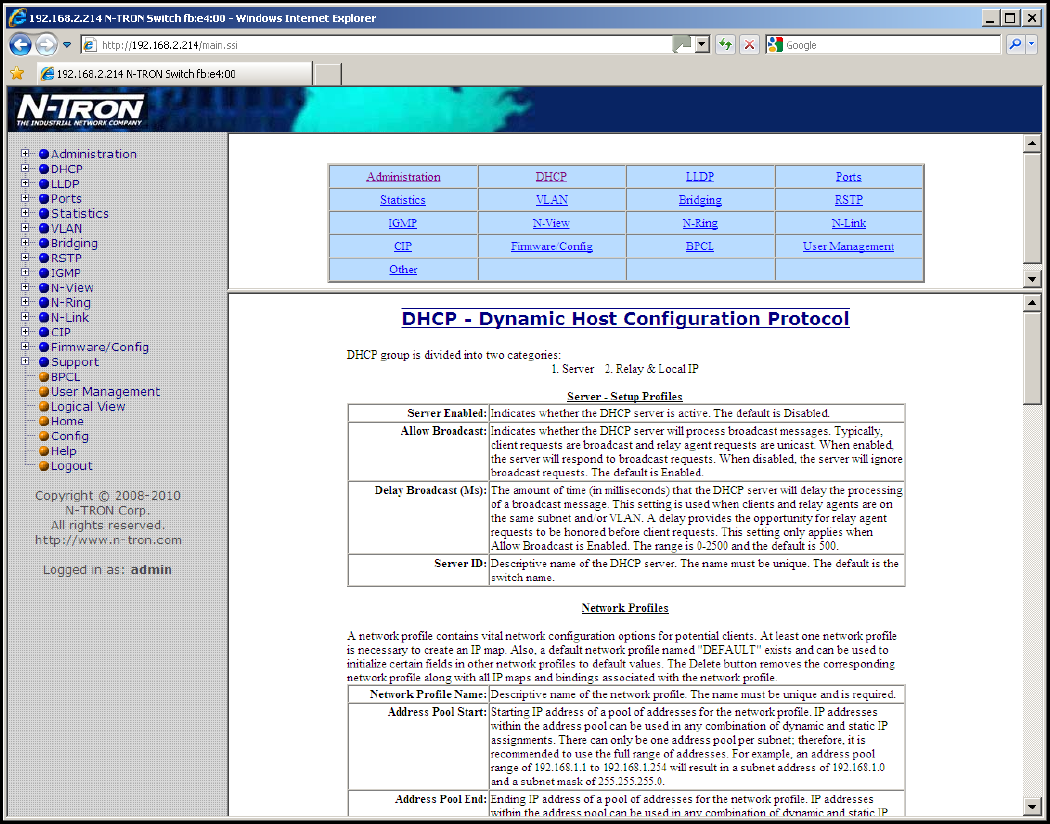Screen dimensions: 1050x824
Task: Click the http://www.n-tron.com text
Action: [x=108, y=540]
